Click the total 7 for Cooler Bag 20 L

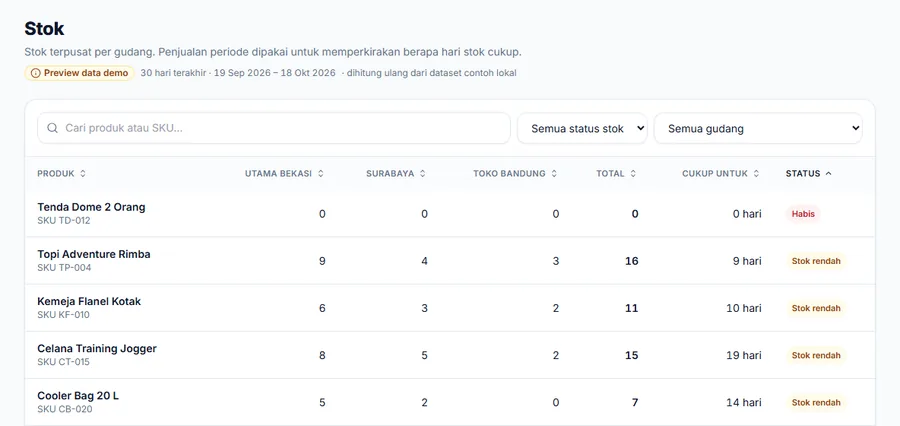coord(635,402)
